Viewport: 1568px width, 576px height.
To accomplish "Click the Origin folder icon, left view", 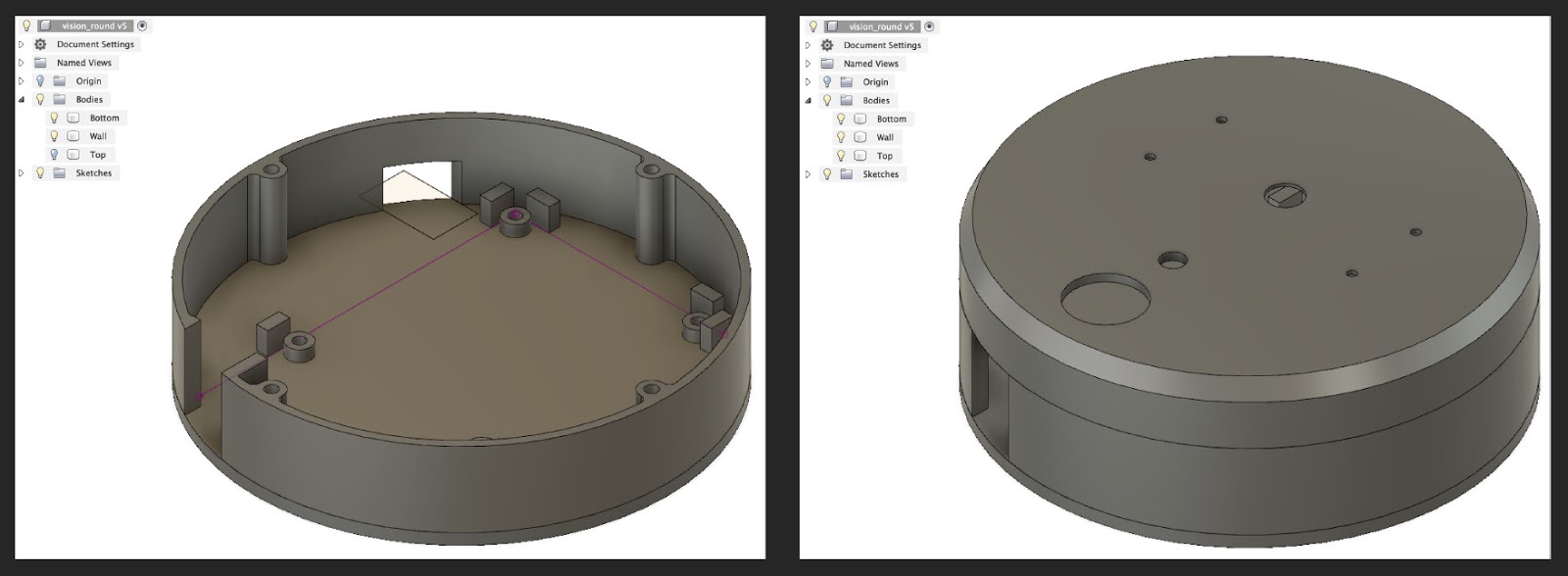I will (x=59, y=81).
